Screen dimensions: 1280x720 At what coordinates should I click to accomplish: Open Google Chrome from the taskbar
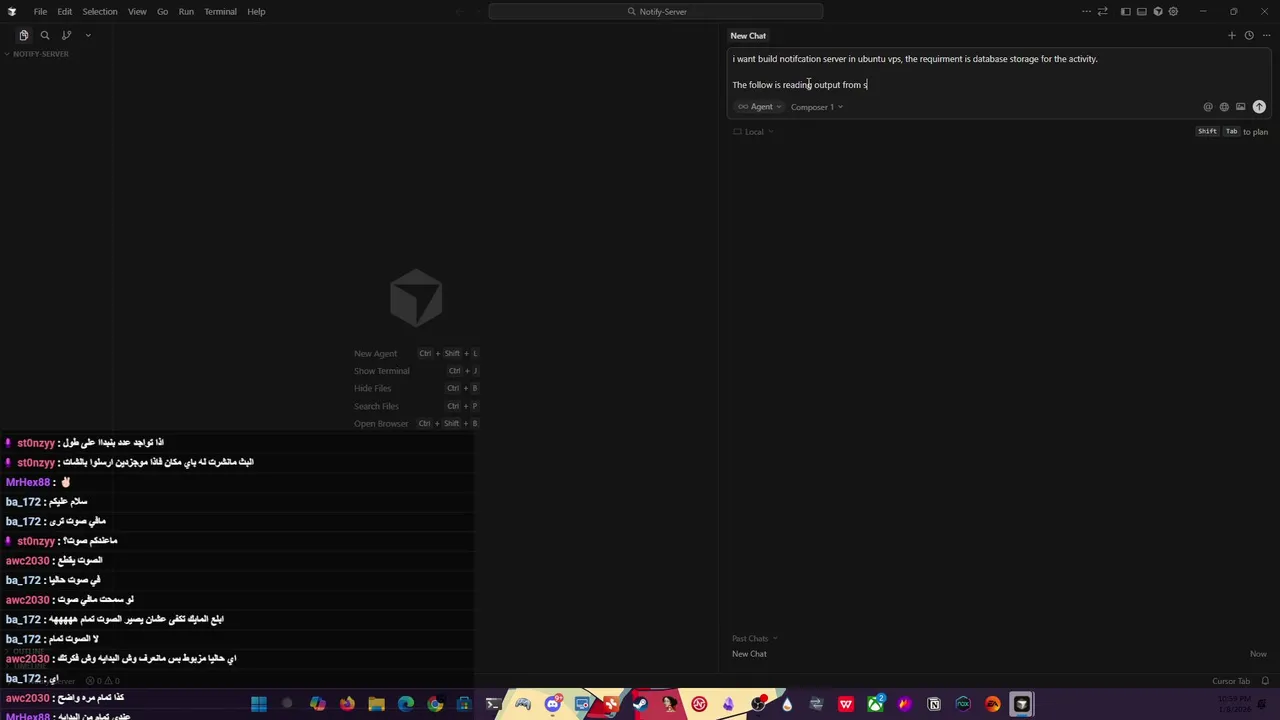pyautogui.click(x=435, y=704)
